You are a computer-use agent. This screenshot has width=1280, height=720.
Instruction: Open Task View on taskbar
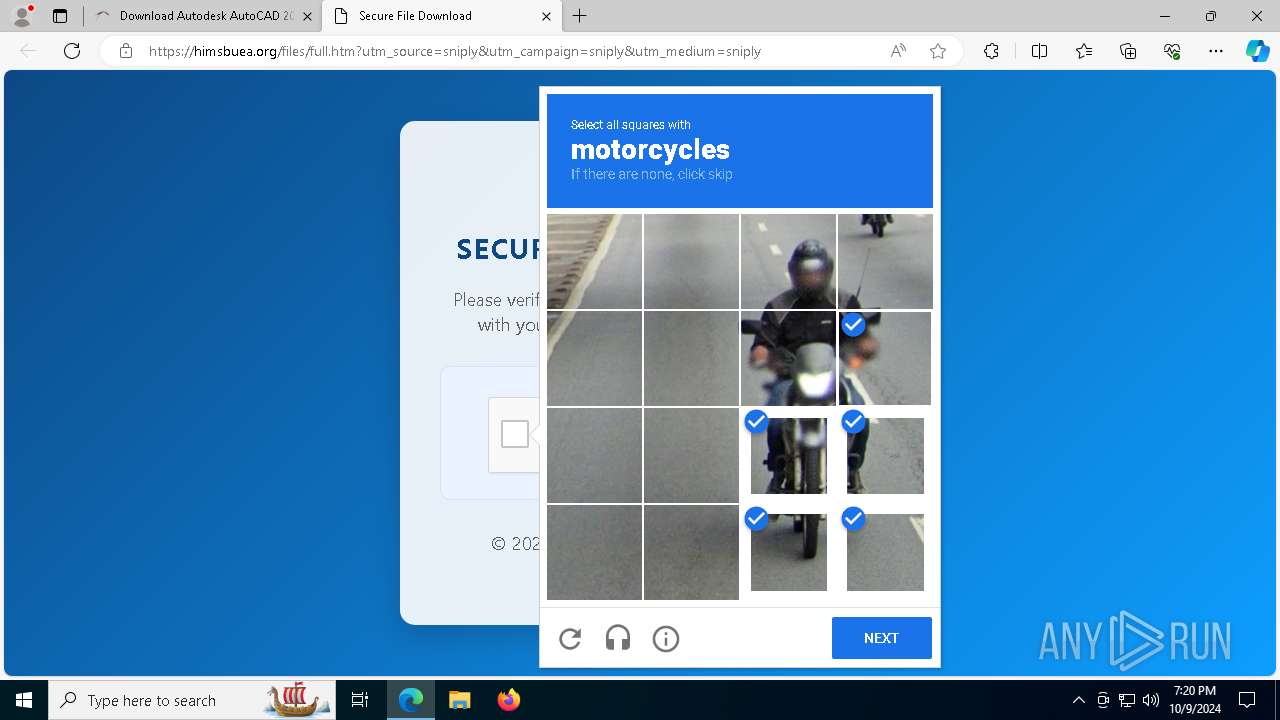tap(360, 700)
